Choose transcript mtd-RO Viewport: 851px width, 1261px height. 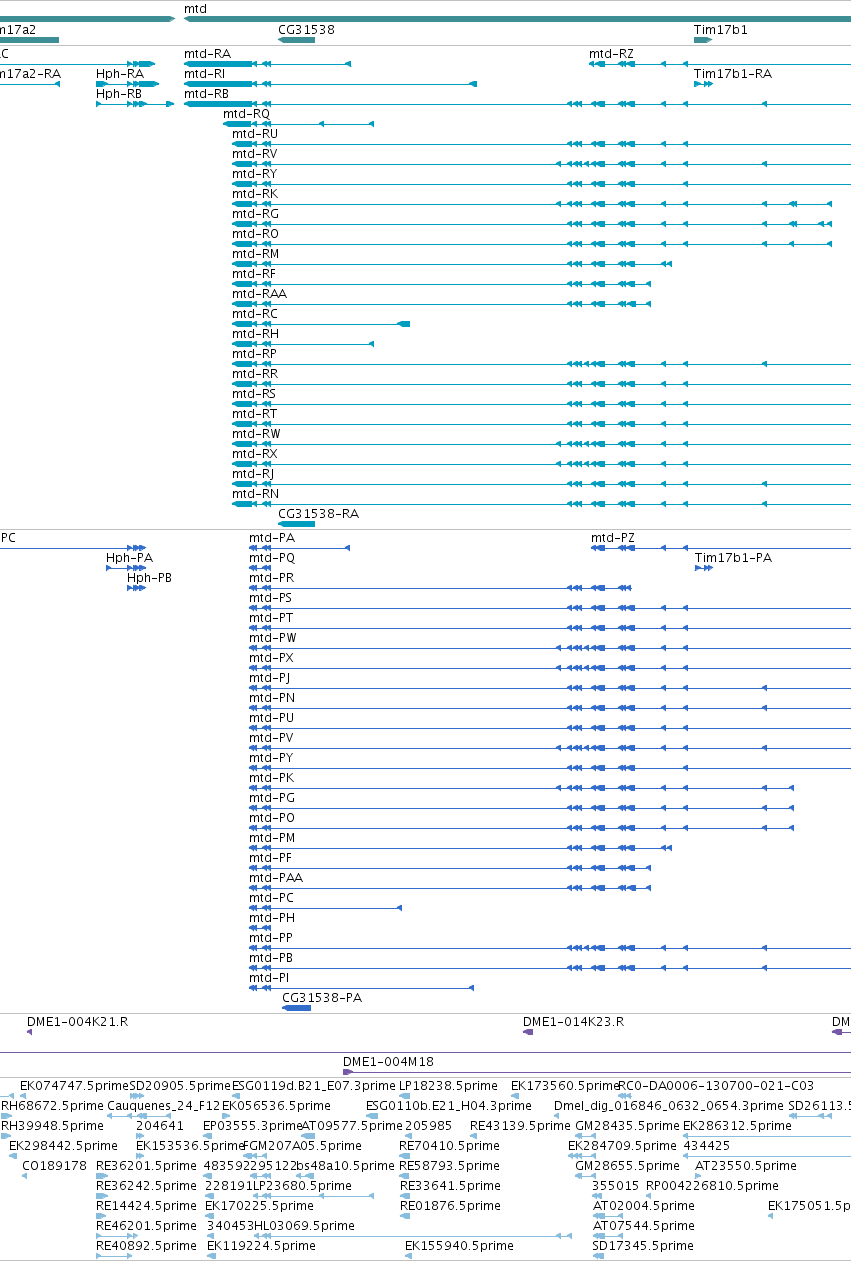(255, 233)
